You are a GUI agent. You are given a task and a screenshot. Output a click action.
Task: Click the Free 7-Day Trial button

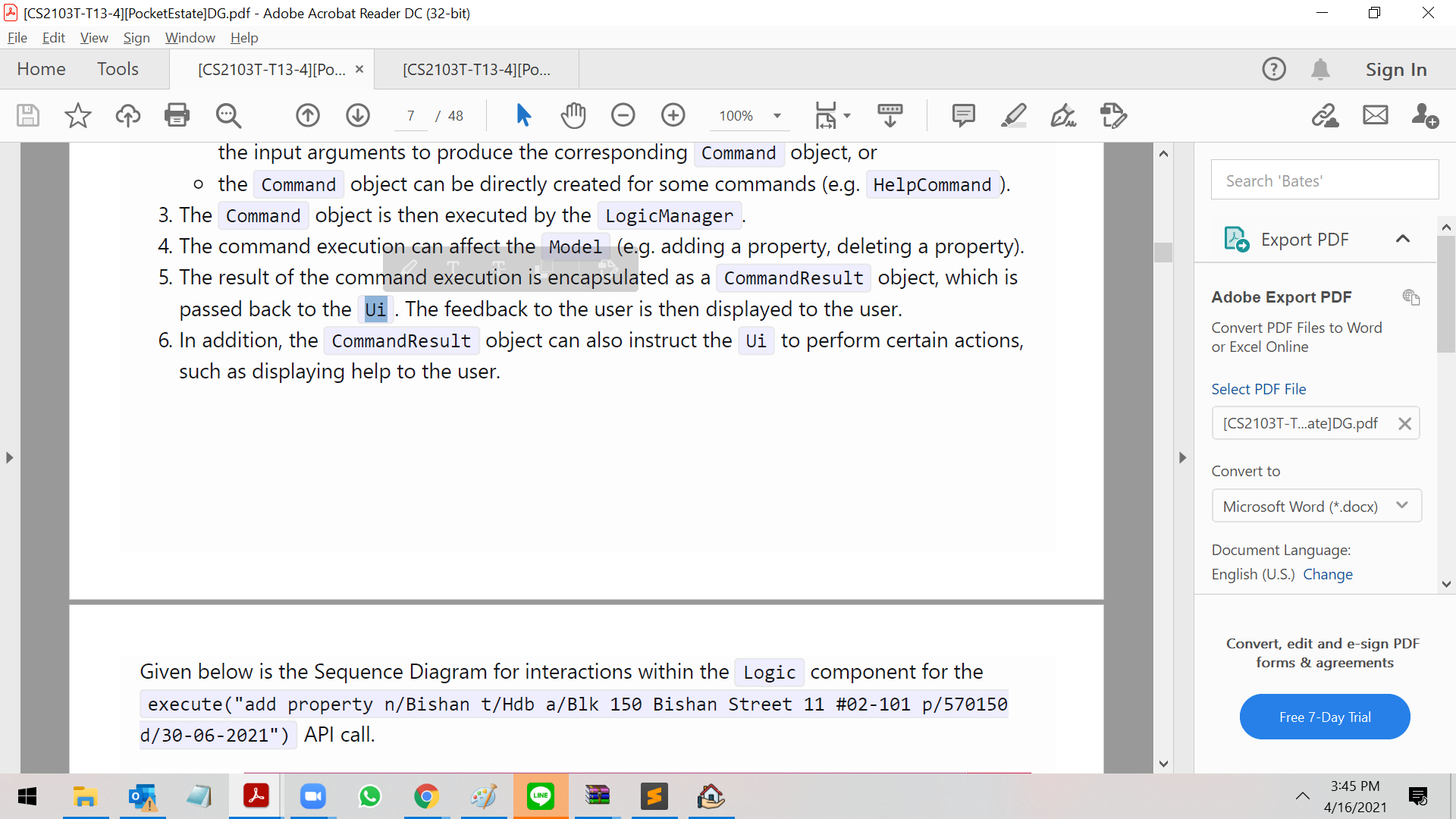[x=1324, y=717]
